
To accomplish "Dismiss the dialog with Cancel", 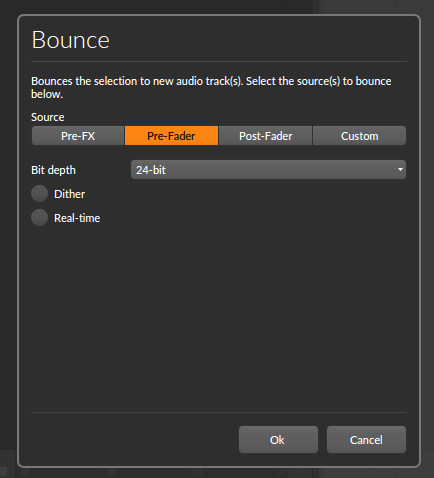I will pyautogui.click(x=366, y=439).
